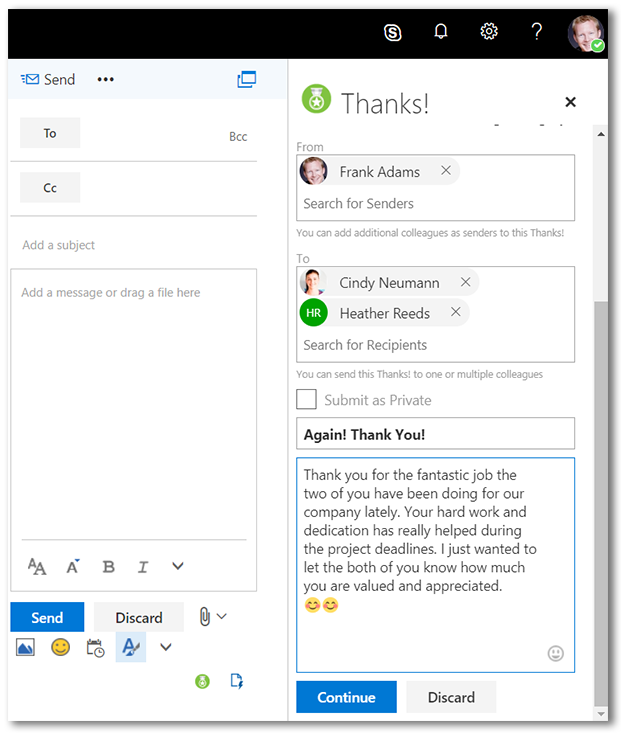Click the Frank Adams sender chip
The width and height of the screenshot is (621, 736).
click(x=379, y=171)
